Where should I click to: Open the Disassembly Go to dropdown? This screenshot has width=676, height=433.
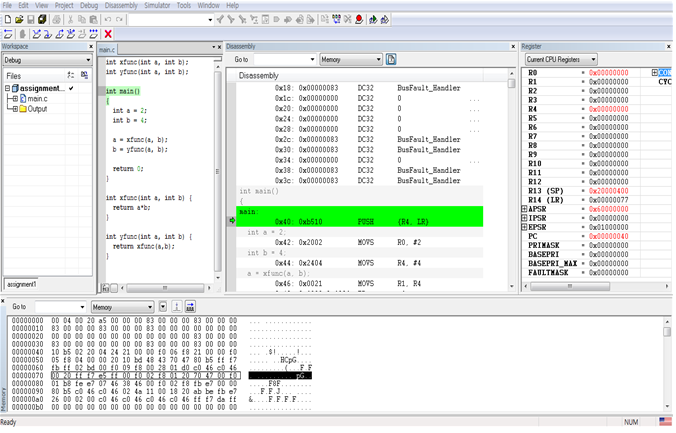coord(312,60)
